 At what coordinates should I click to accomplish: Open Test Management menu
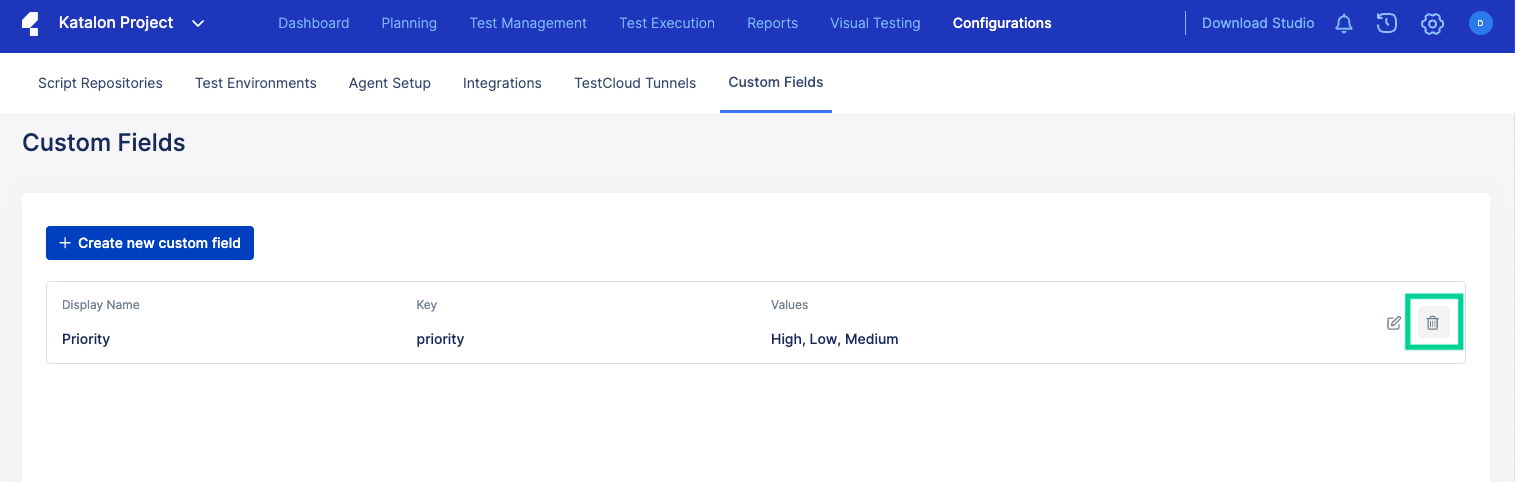(x=528, y=23)
